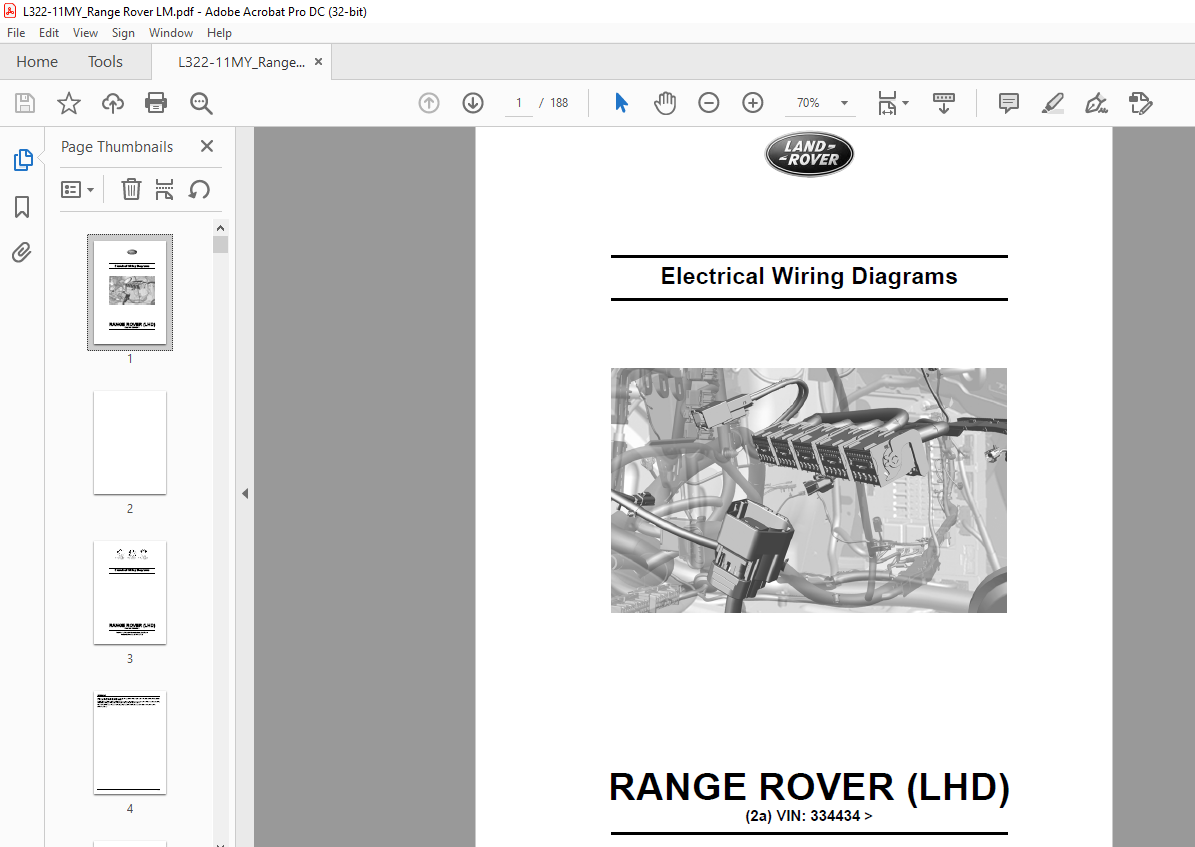Go to next page arrow
The image size is (1195, 847).
tap(473, 103)
